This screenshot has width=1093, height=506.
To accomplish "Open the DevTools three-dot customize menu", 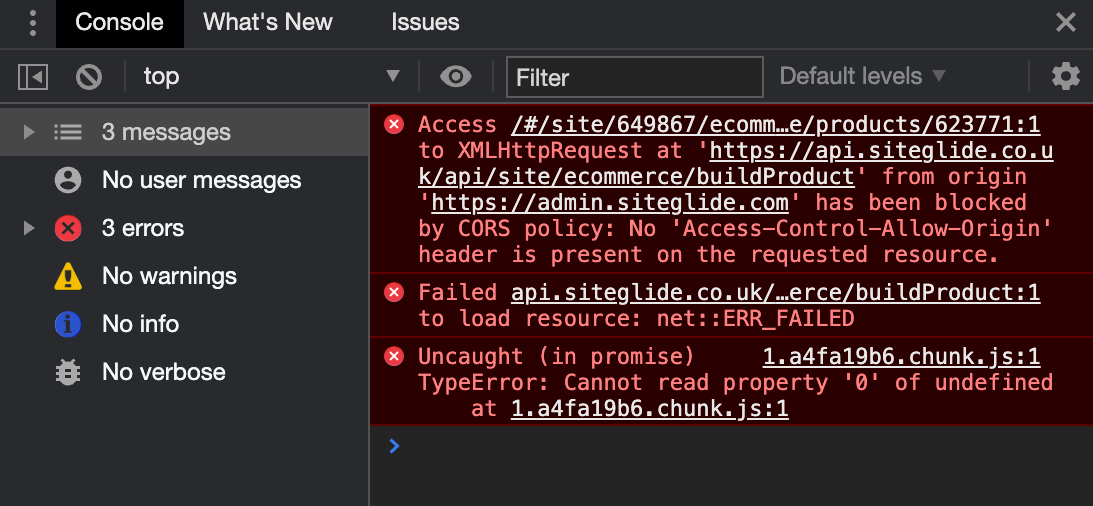I will point(32,23).
